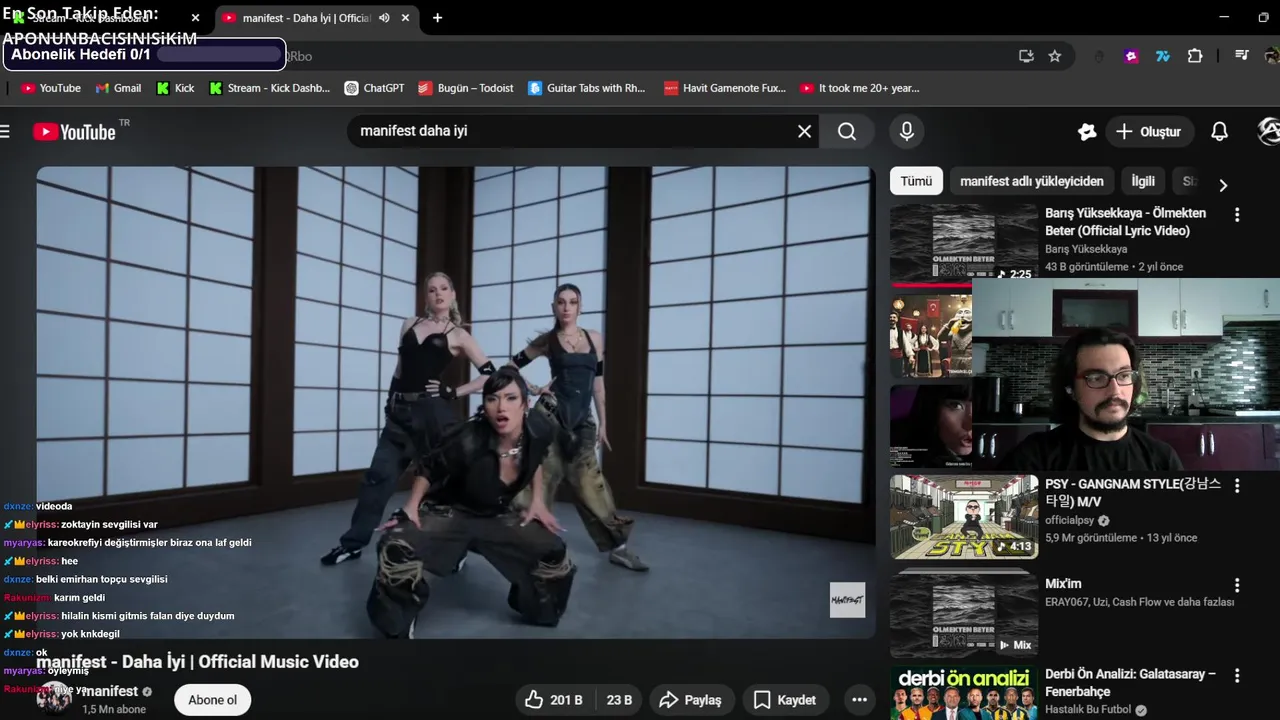
Task: Start voice search with microphone
Action: [906, 131]
